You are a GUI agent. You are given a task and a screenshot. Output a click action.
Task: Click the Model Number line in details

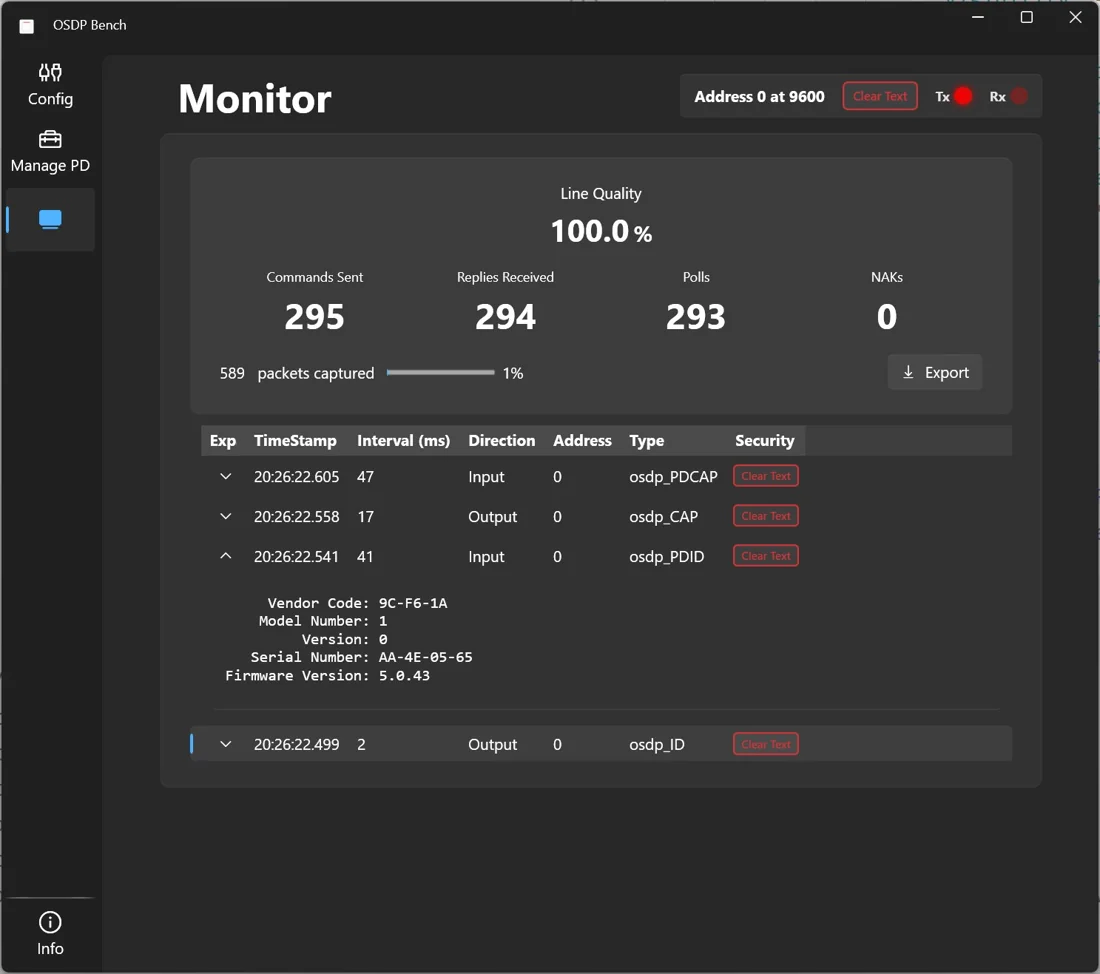pyautogui.click(x=323, y=621)
